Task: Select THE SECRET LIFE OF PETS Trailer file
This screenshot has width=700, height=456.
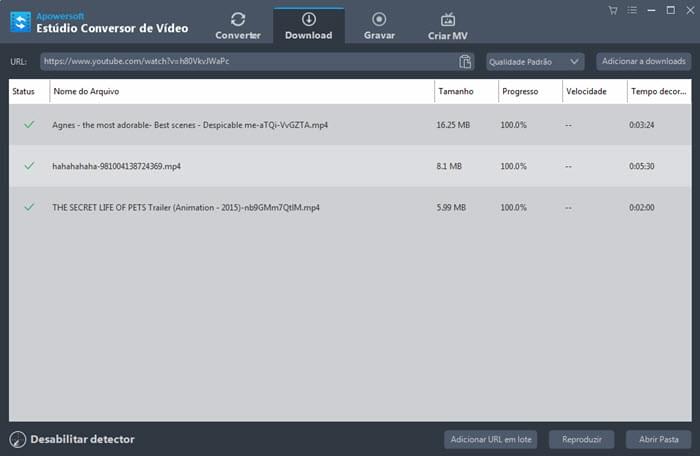Action: (186, 208)
